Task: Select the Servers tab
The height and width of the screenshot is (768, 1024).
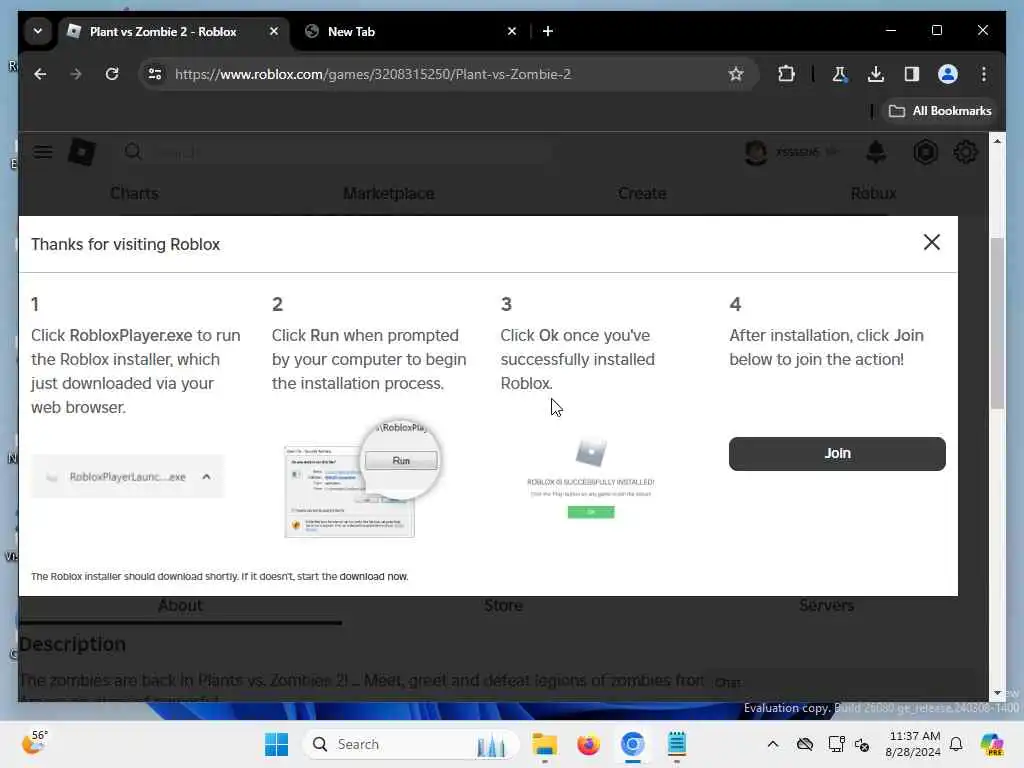Action: click(826, 605)
